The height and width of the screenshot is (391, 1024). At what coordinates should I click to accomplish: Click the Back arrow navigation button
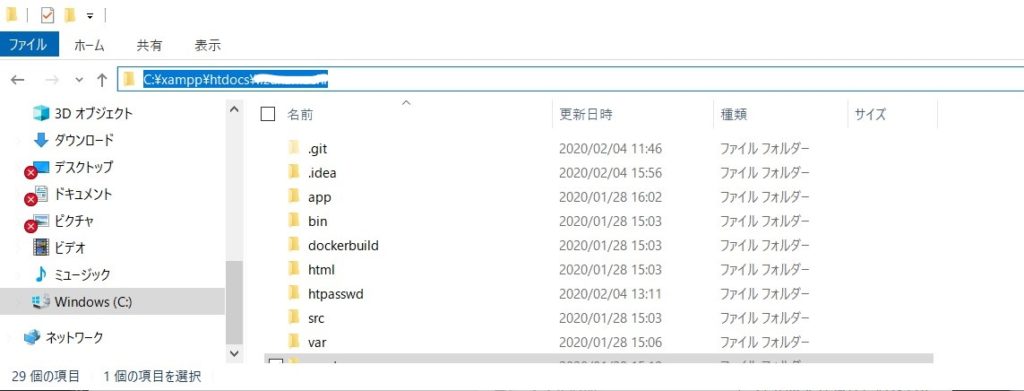[18, 80]
